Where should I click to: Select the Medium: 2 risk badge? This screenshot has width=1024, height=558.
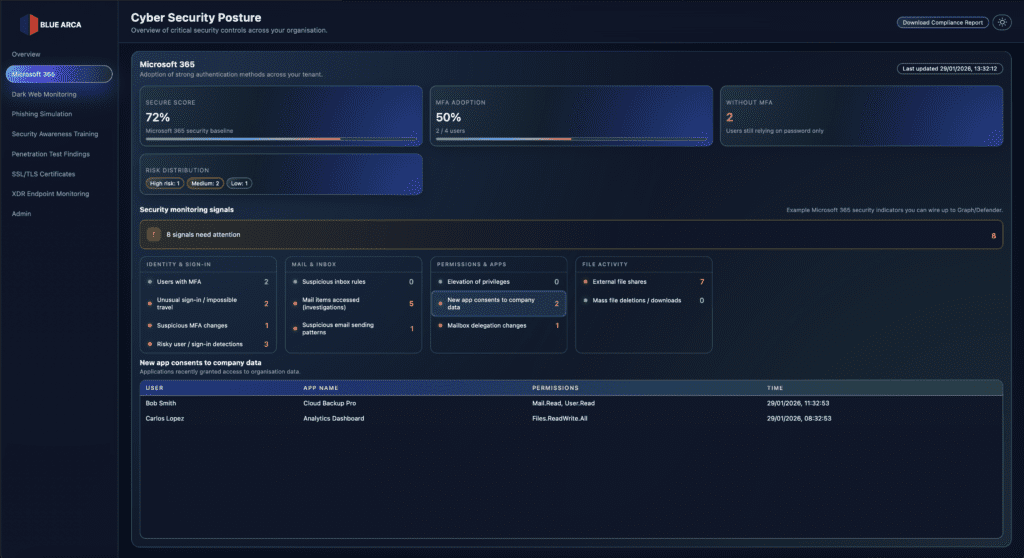pyautogui.click(x=205, y=183)
